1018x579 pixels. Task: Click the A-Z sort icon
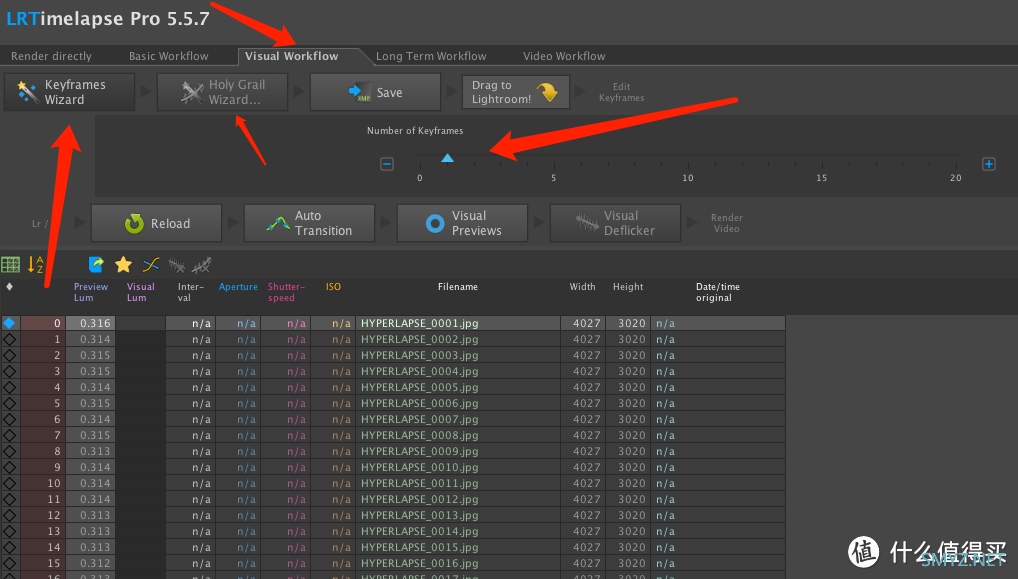(x=35, y=265)
